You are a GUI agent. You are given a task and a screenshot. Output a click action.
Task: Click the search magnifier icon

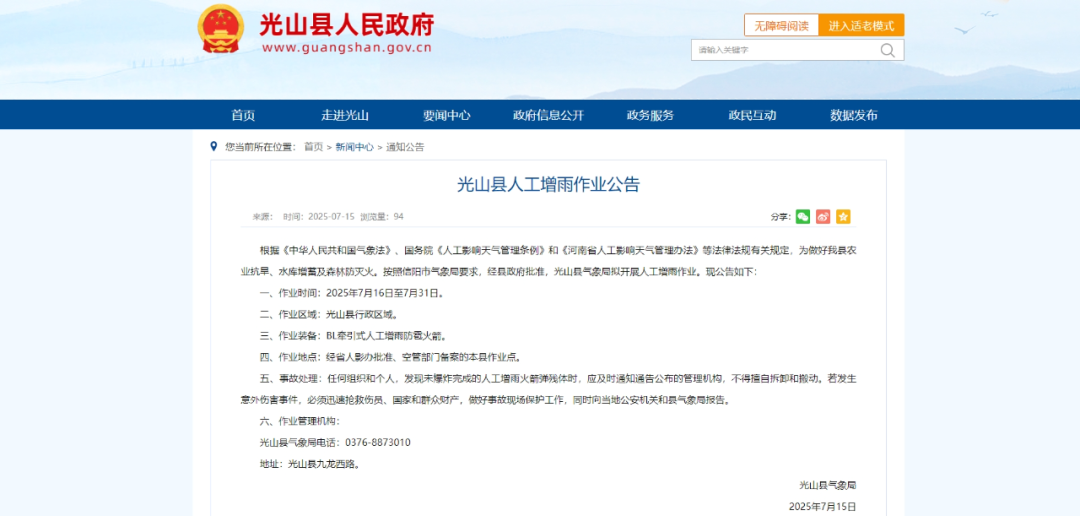point(888,50)
